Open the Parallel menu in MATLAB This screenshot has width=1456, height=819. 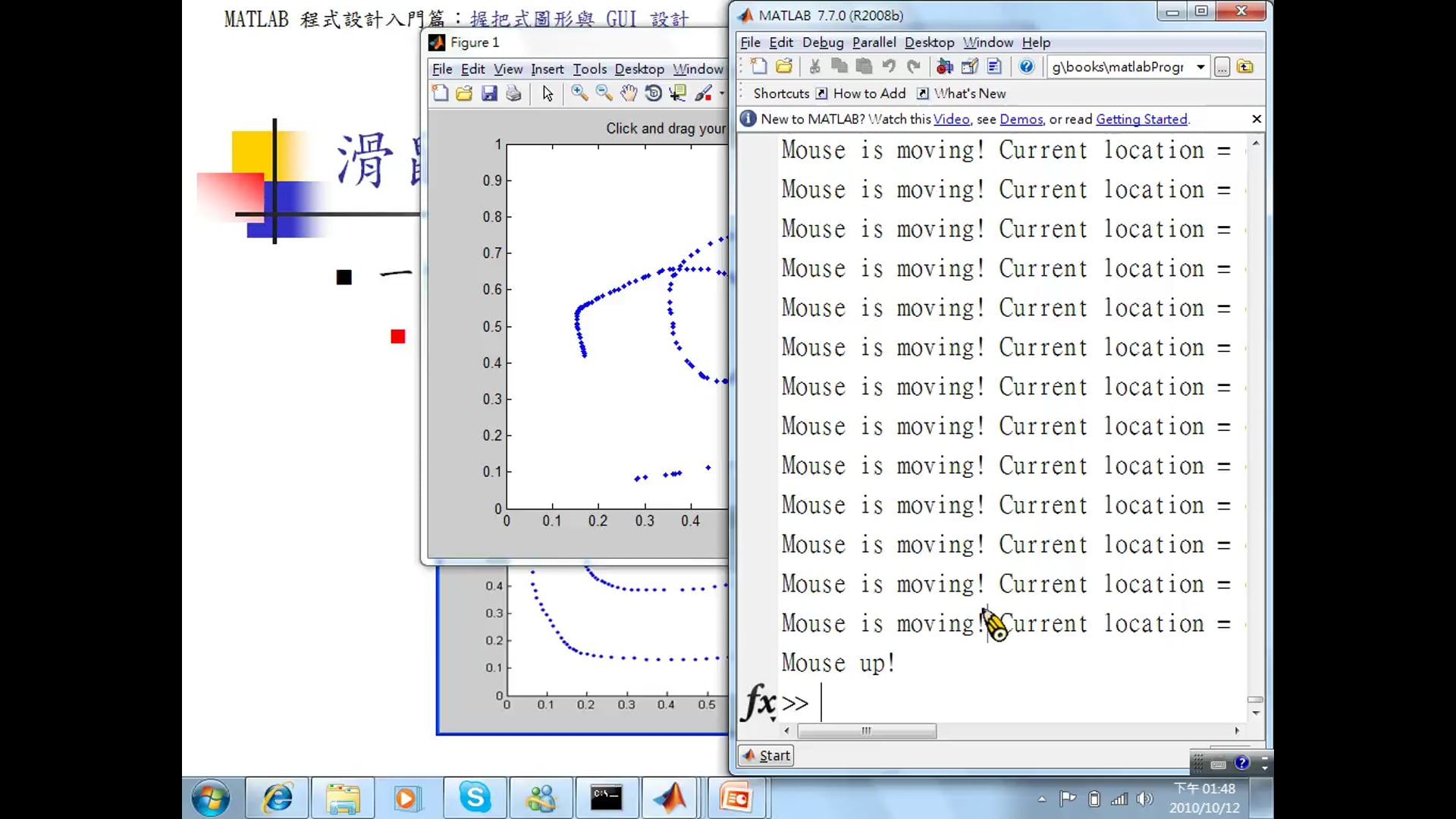[874, 42]
